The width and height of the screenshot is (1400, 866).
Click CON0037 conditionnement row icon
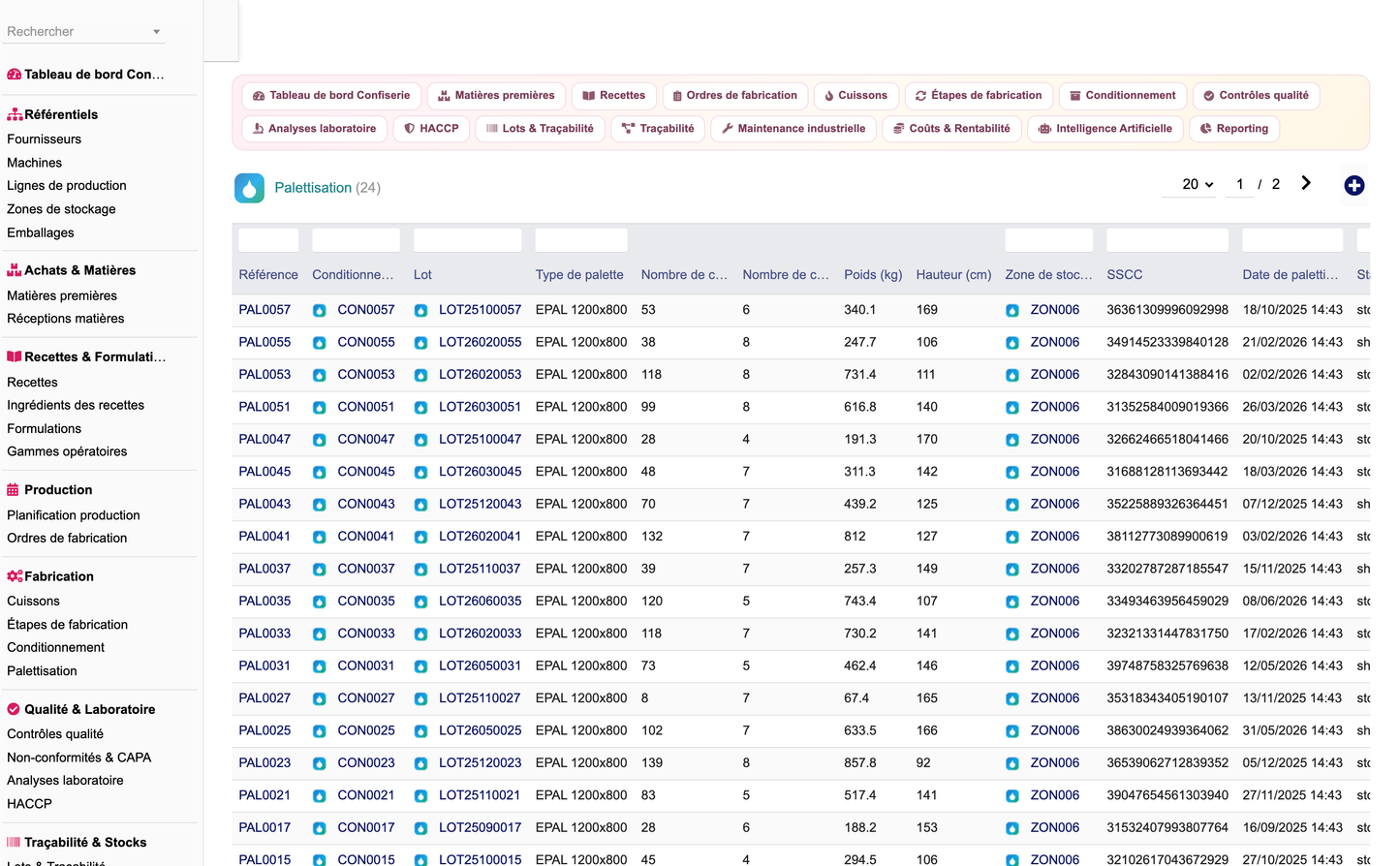(319, 570)
